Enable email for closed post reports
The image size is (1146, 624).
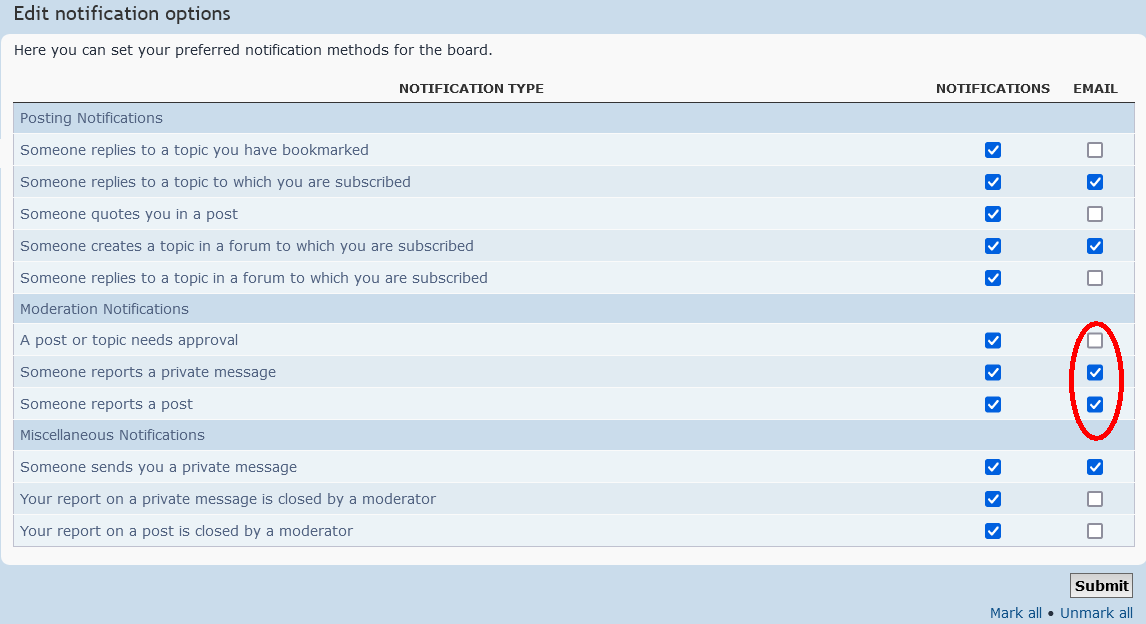[1094, 531]
